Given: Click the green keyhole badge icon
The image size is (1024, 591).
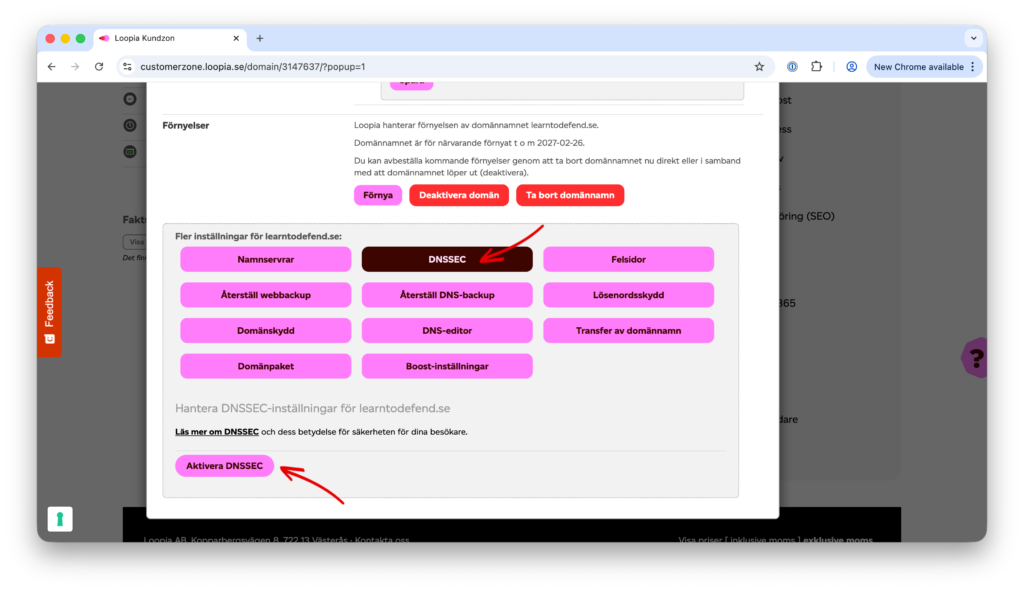Looking at the screenshot, I should click(60, 519).
